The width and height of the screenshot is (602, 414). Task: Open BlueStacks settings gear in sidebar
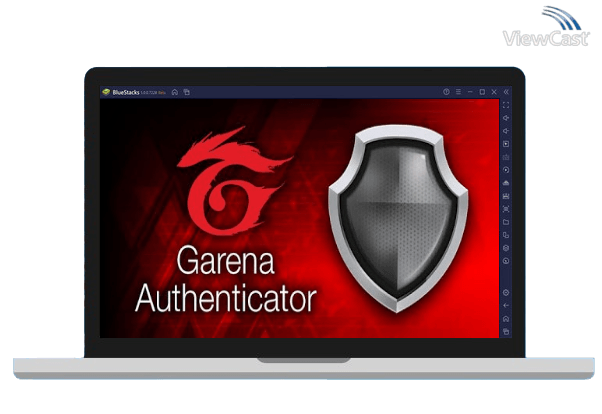[x=506, y=293]
